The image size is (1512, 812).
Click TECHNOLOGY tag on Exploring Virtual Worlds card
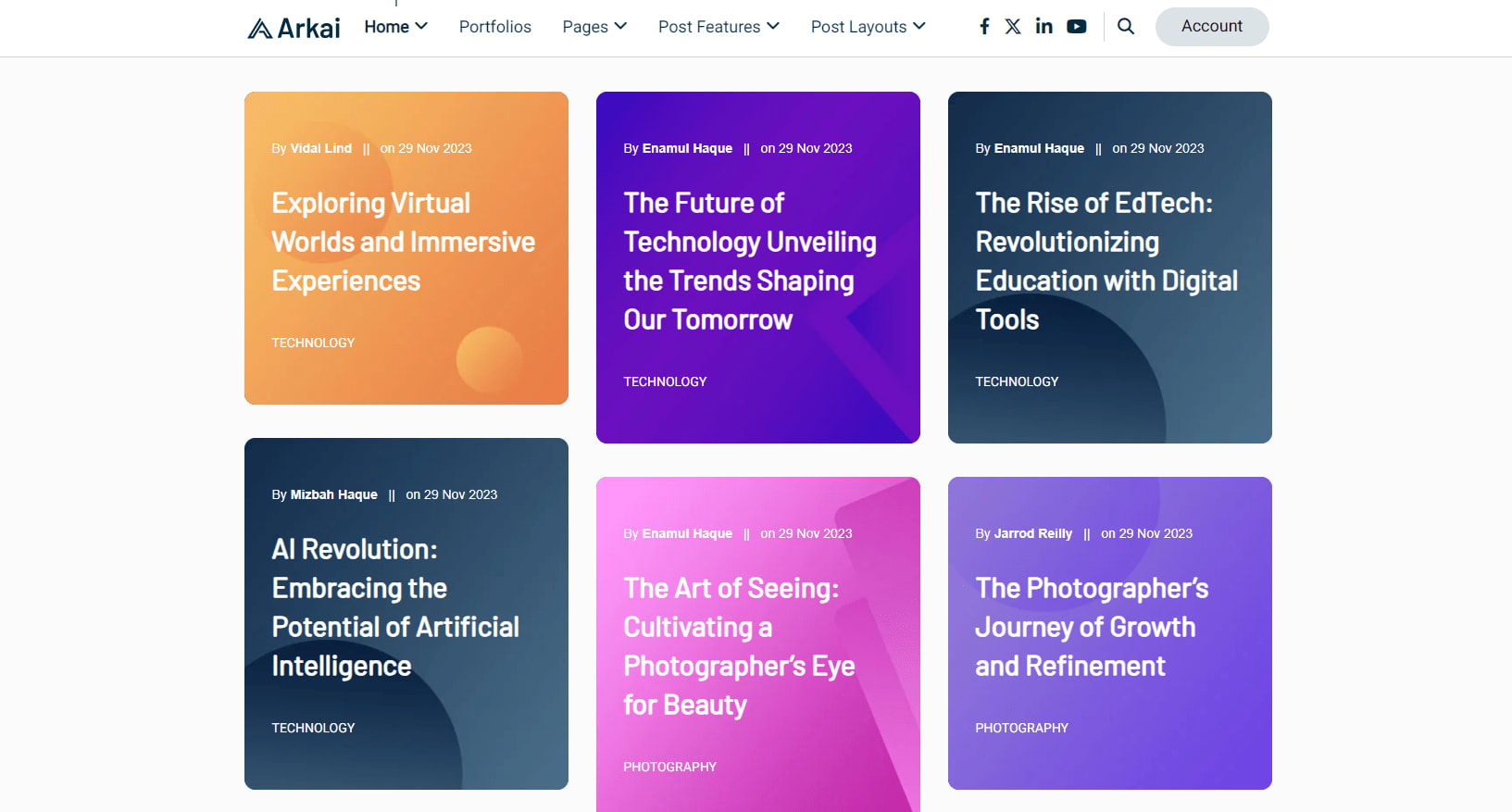313,343
